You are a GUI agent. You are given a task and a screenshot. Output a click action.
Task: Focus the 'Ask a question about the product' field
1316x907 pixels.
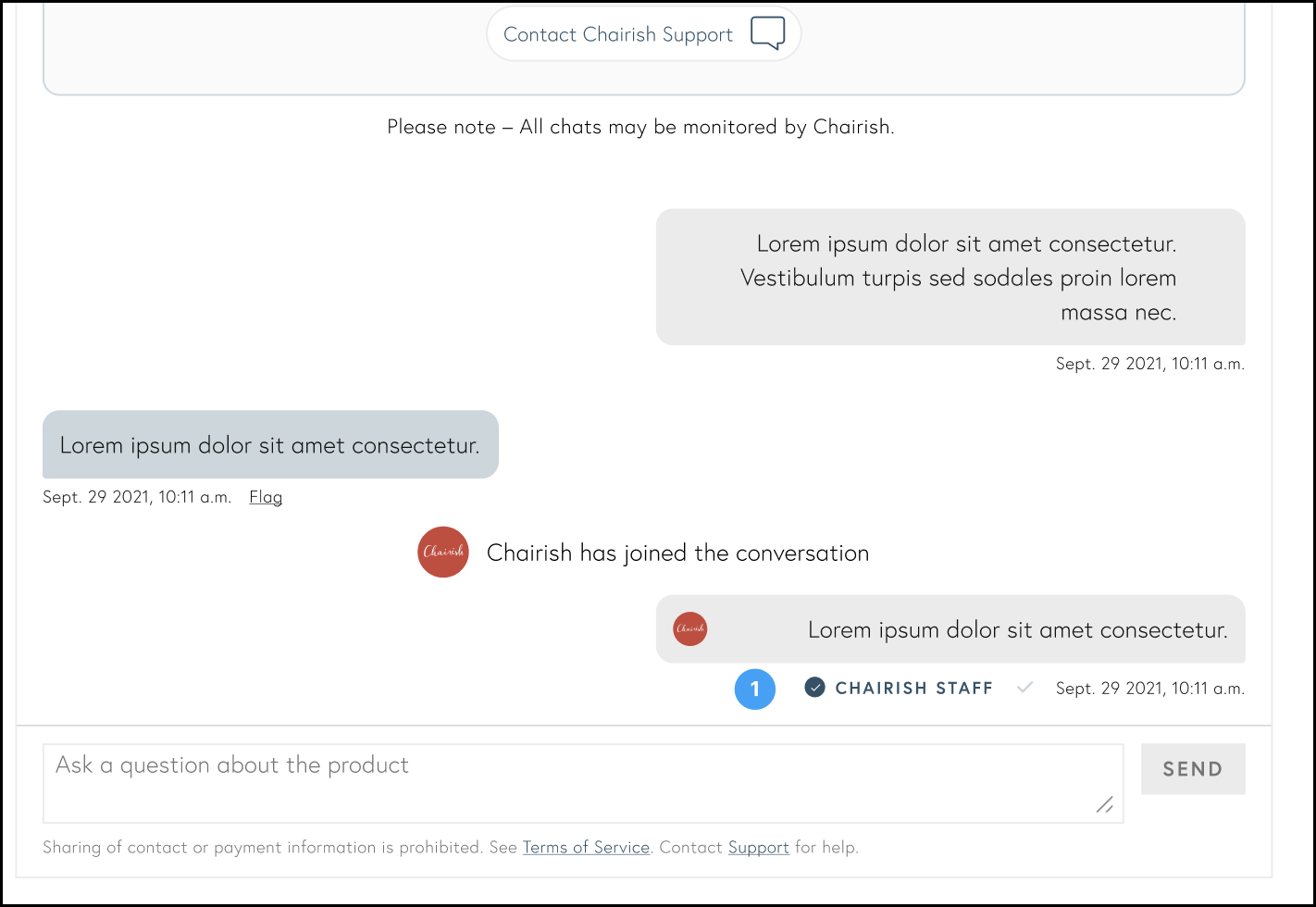pos(583,783)
